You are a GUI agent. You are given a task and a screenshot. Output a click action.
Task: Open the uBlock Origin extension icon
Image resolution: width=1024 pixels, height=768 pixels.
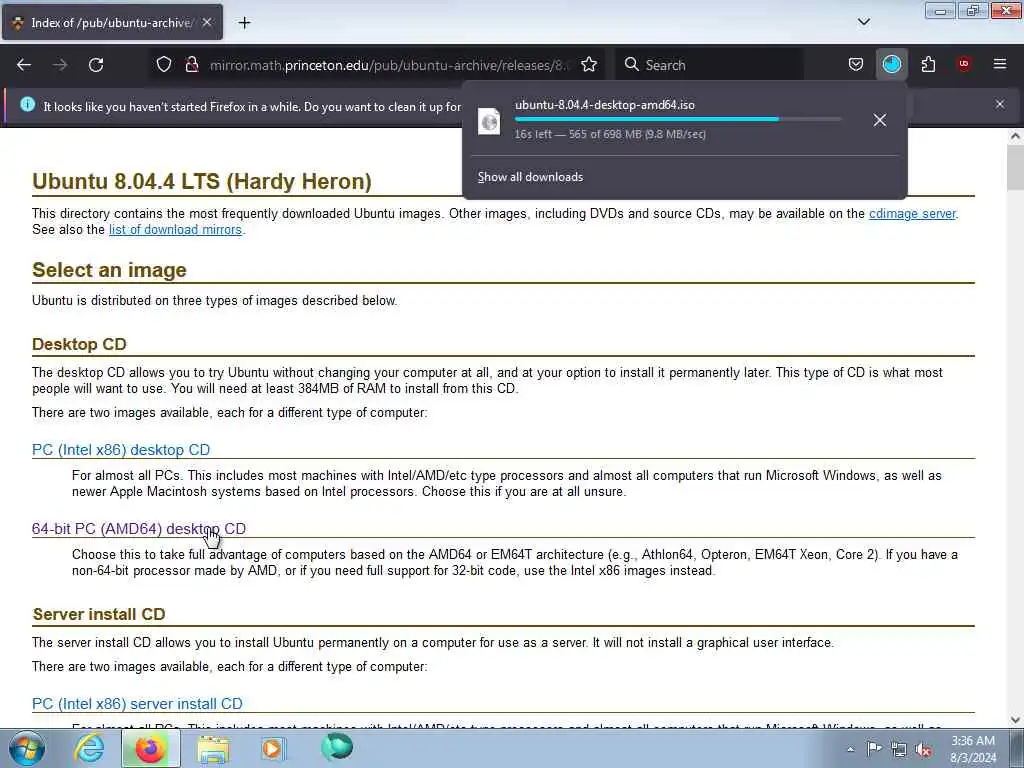pos(964,64)
